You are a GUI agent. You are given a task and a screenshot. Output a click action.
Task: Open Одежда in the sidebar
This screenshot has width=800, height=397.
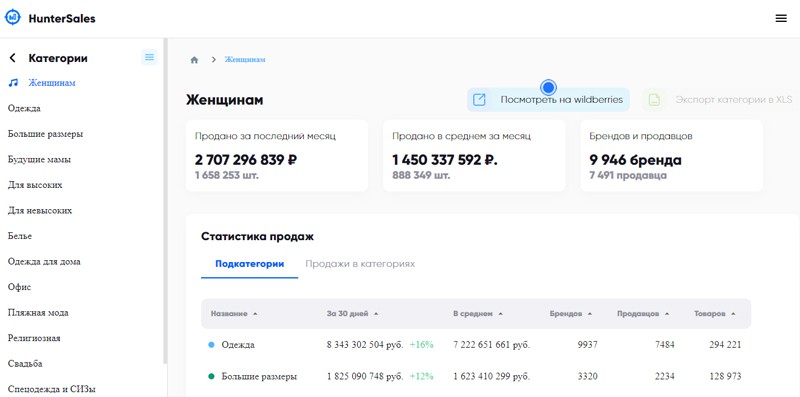pos(24,108)
